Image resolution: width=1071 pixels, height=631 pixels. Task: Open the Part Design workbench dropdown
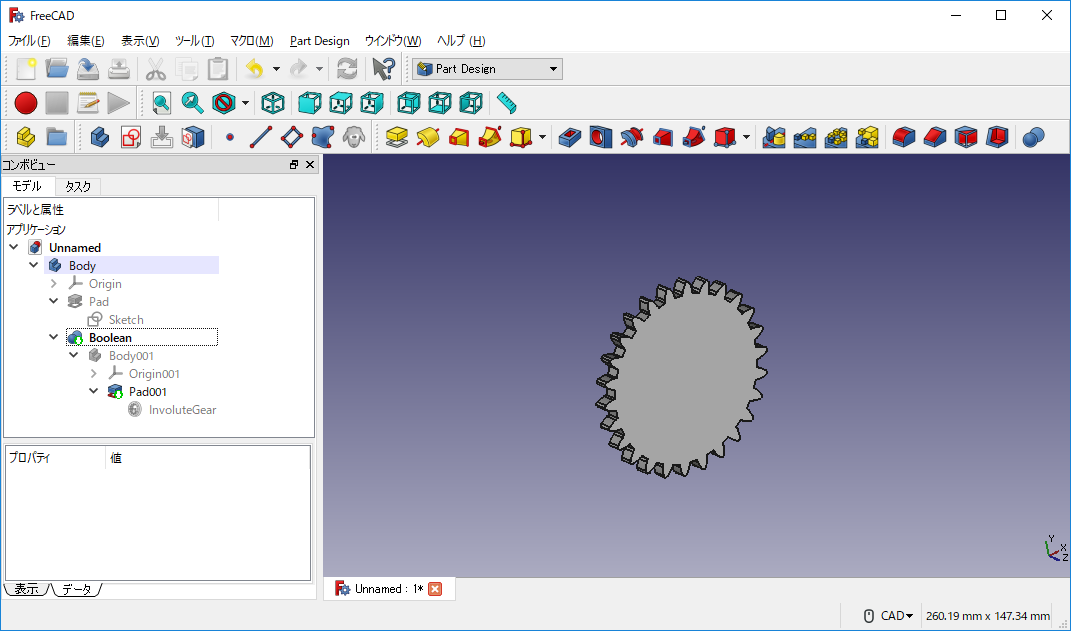coord(488,69)
